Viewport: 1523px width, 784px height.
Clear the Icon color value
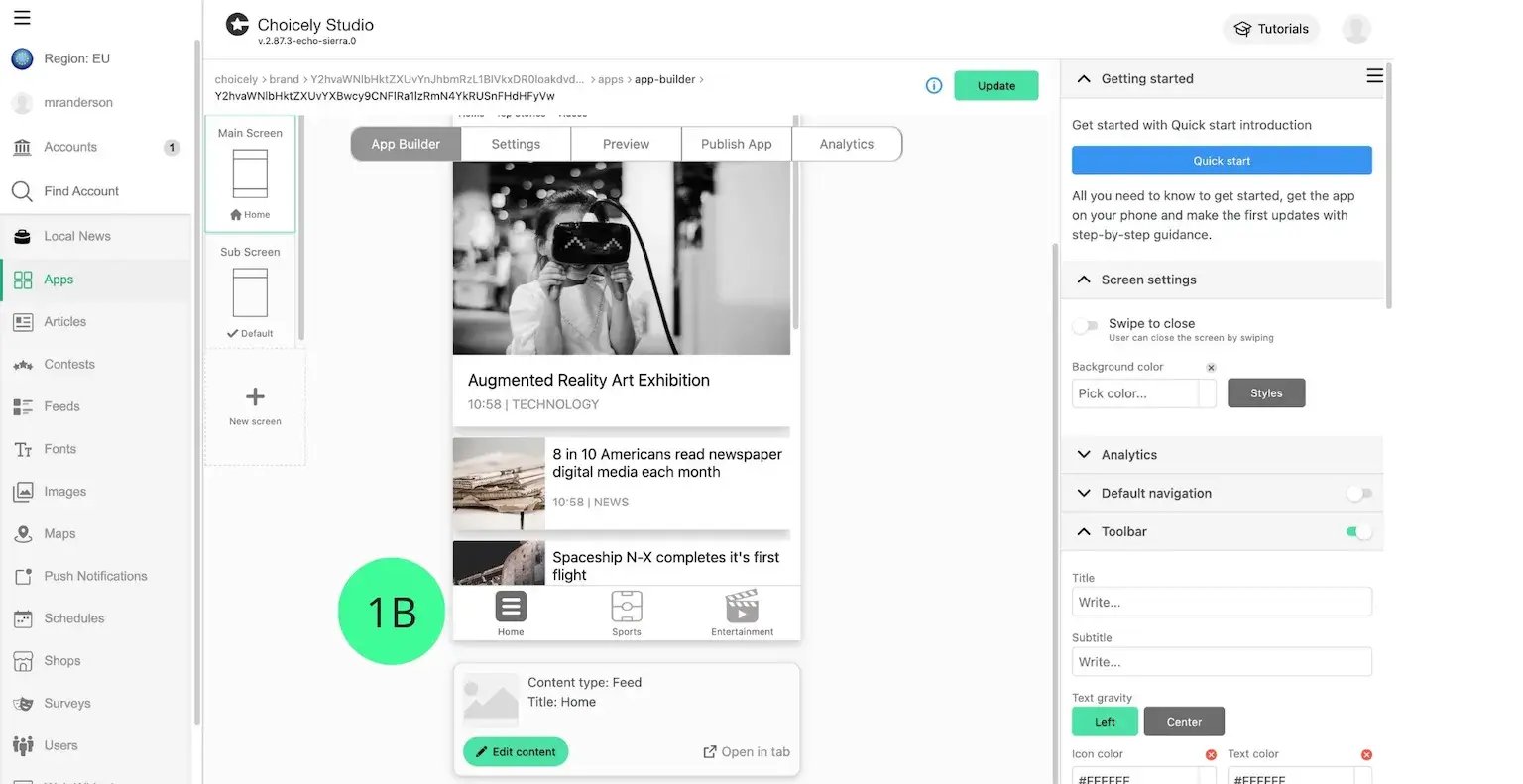coord(1211,755)
